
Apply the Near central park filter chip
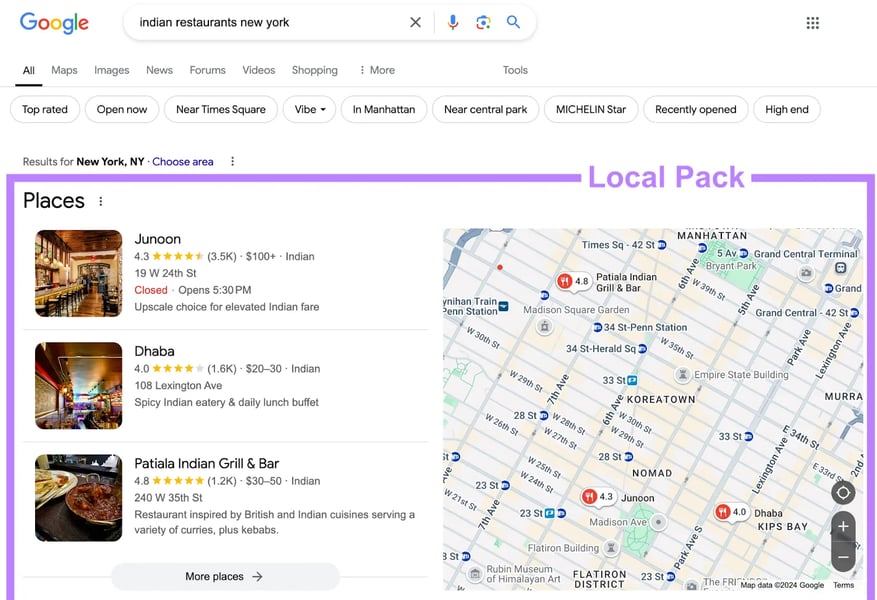coord(485,110)
